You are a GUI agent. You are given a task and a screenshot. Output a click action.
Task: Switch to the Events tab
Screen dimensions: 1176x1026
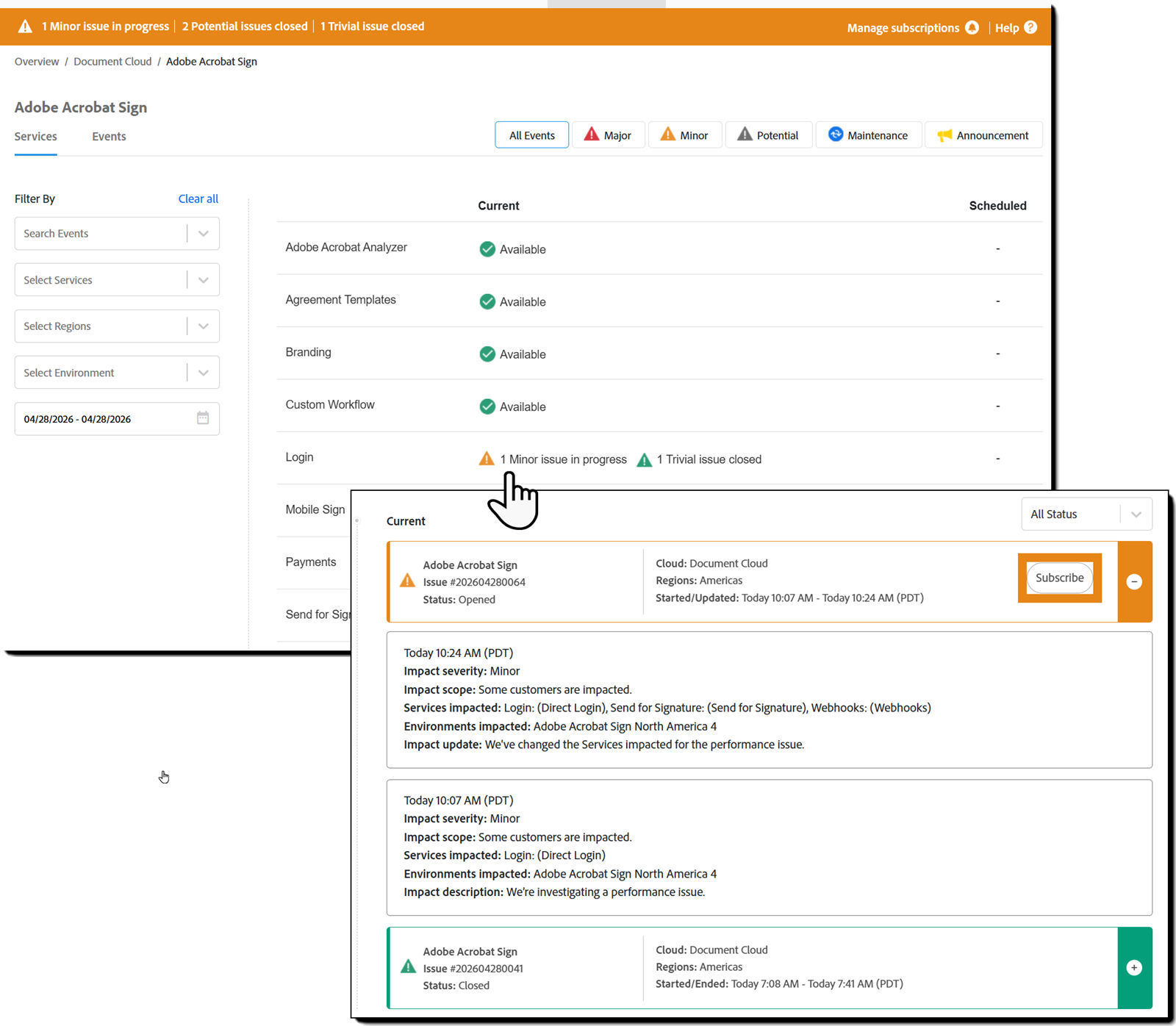[108, 136]
